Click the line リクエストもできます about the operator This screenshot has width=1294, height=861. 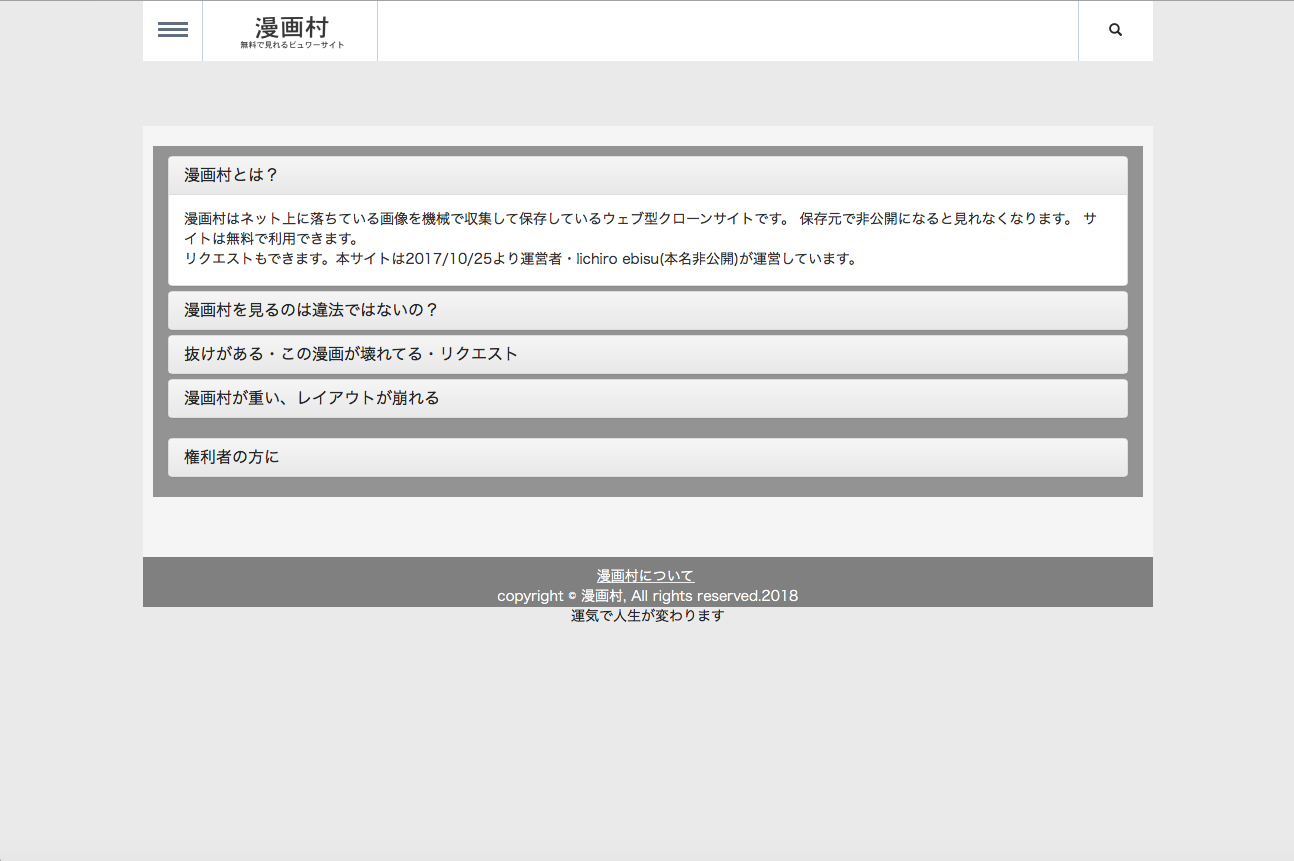tap(521, 259)
